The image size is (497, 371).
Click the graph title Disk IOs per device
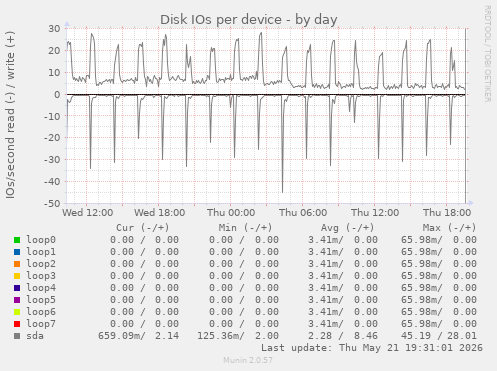249,20
